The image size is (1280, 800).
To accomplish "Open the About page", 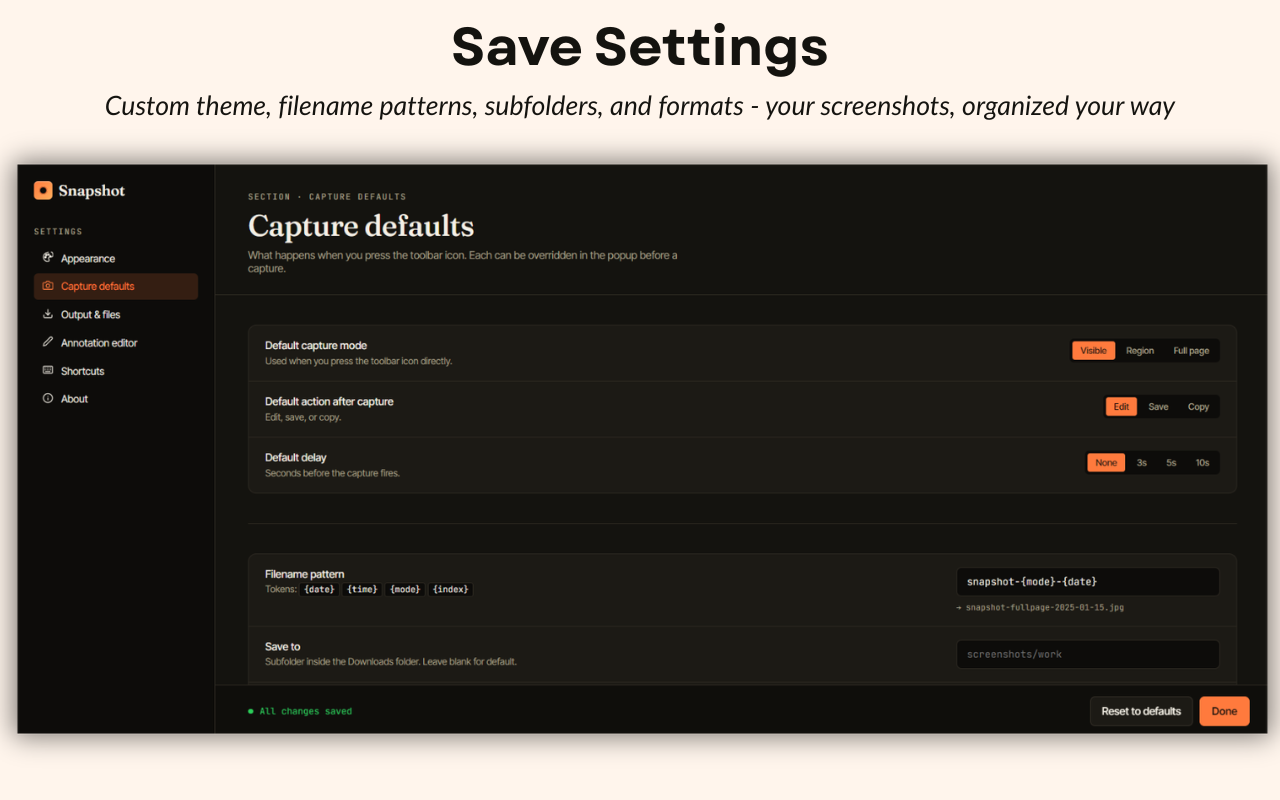I will (116, 398).
